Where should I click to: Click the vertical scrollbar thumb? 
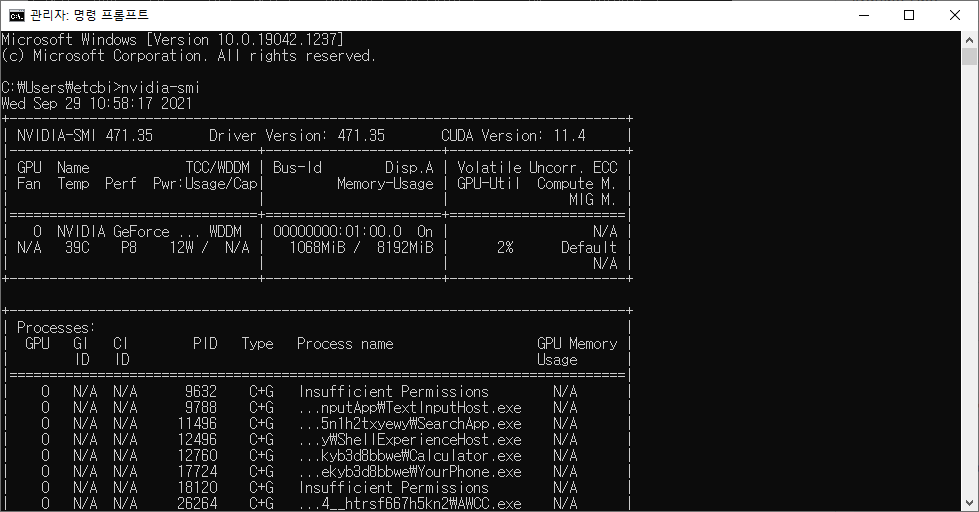point(969,56)
